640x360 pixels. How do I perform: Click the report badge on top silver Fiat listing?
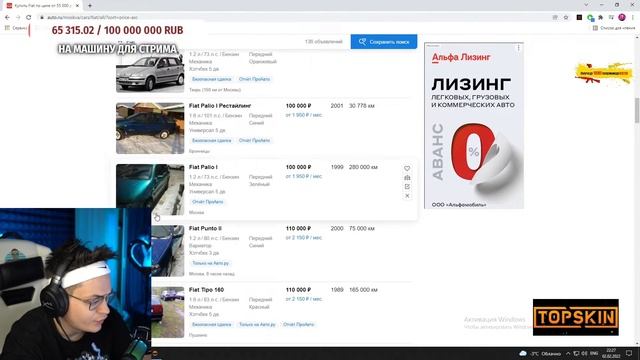tap(255, 79)
